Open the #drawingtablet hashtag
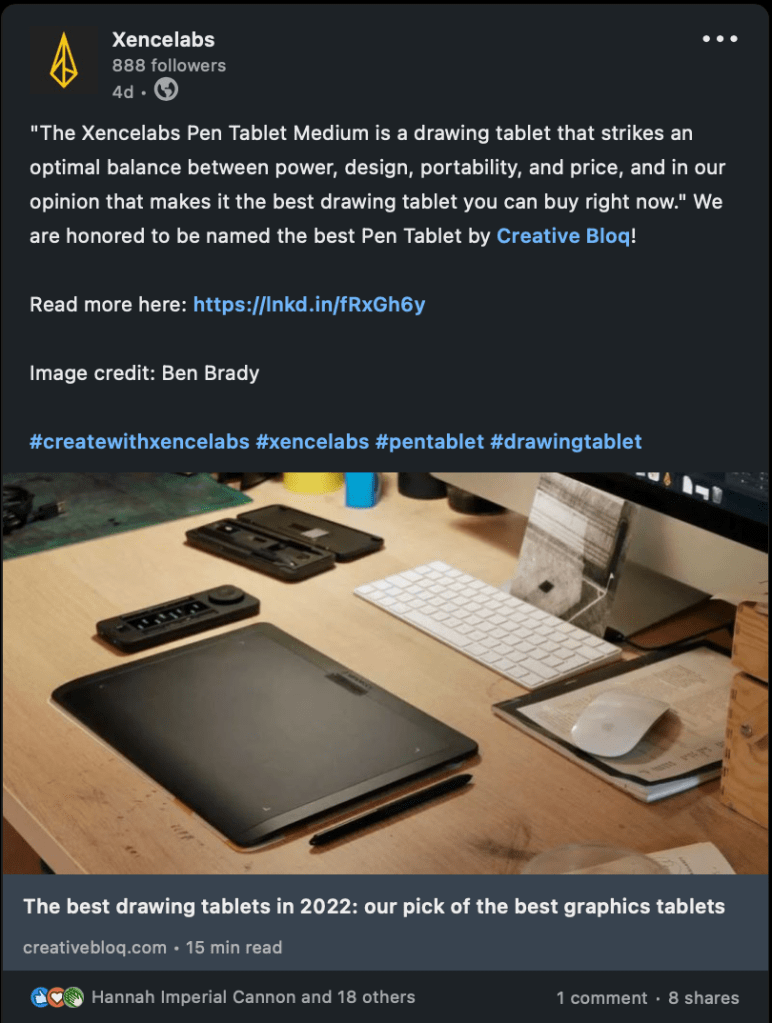 click(x=566, y=442)
